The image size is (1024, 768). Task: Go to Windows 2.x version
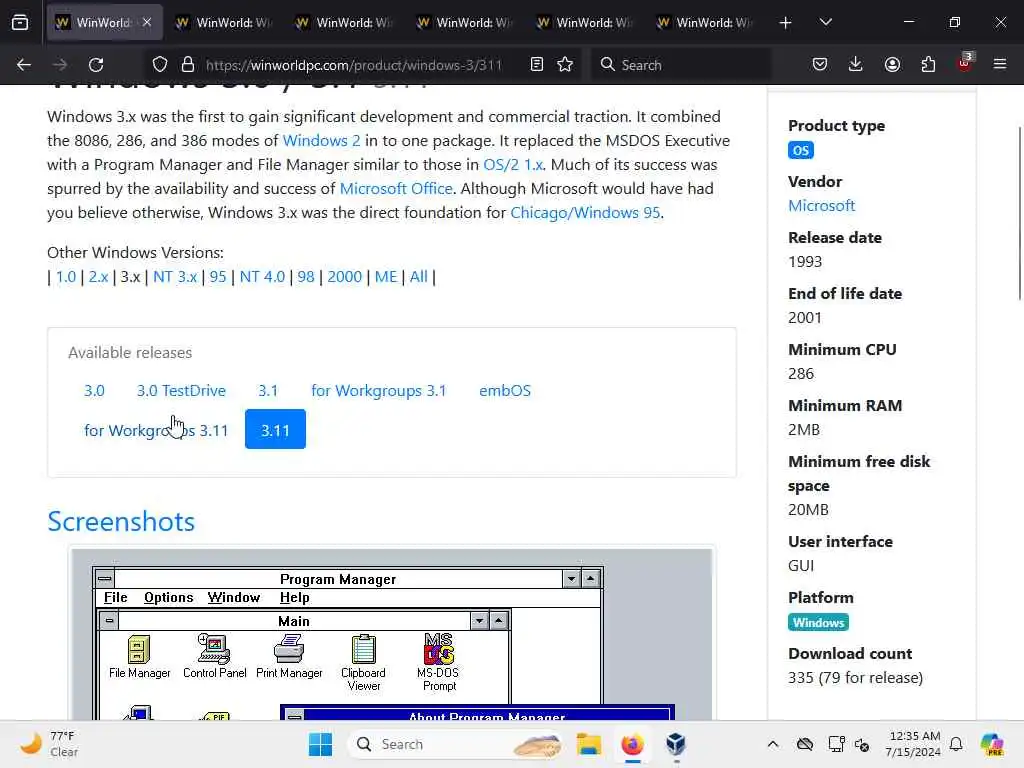[x=98, y=277]
